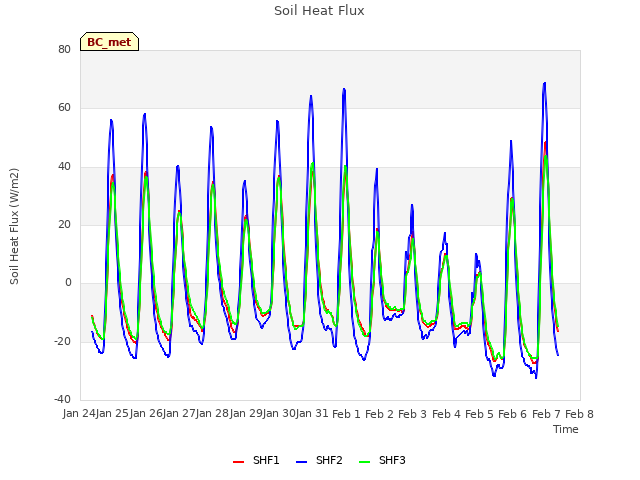Click the Jan 31 x-axis label
Viewport: 640px width, 480px height.
312,414
